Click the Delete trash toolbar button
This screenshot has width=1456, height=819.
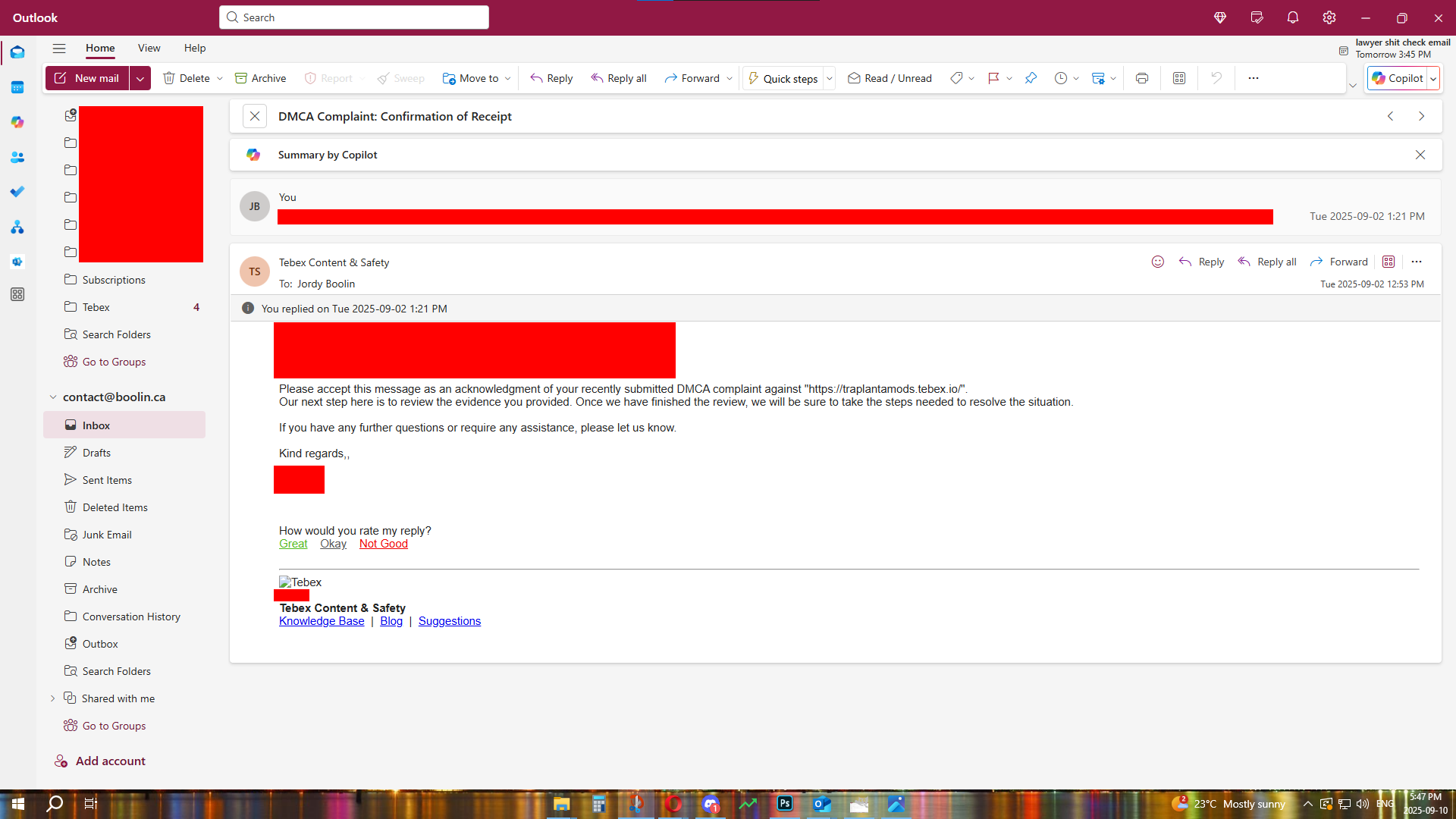[187, 78]
